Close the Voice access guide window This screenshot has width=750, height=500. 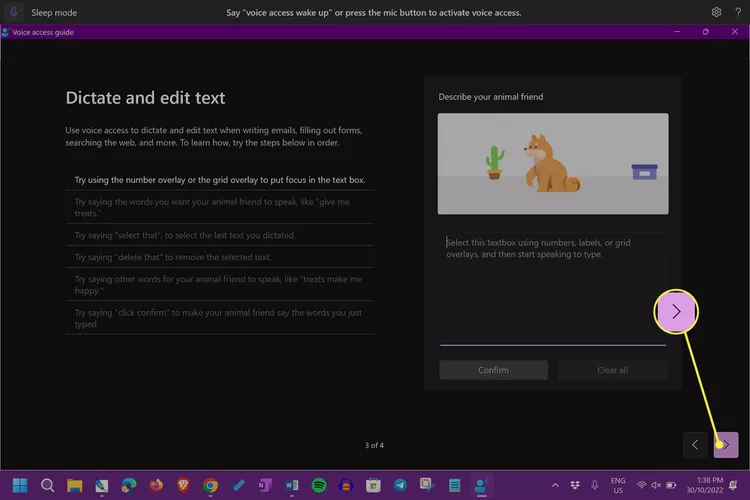[735, 32]
